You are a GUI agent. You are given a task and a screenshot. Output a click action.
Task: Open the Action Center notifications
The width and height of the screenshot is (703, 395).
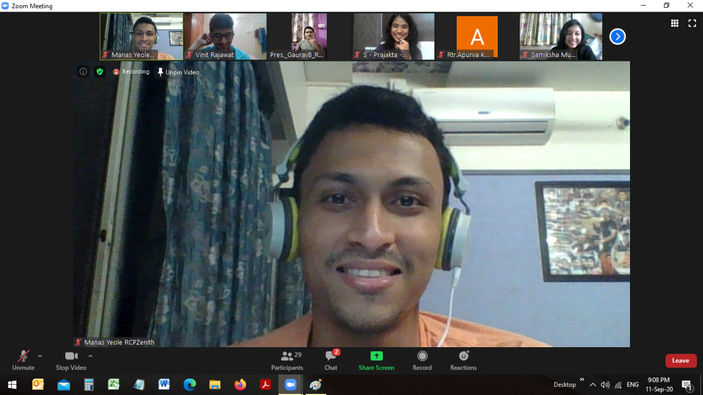click(686, 385)
